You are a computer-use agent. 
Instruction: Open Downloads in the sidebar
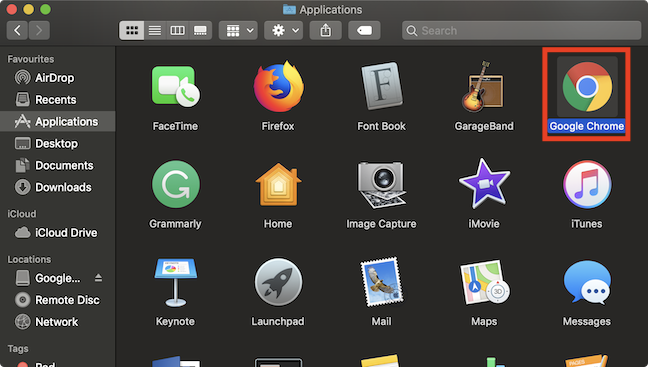58,187
